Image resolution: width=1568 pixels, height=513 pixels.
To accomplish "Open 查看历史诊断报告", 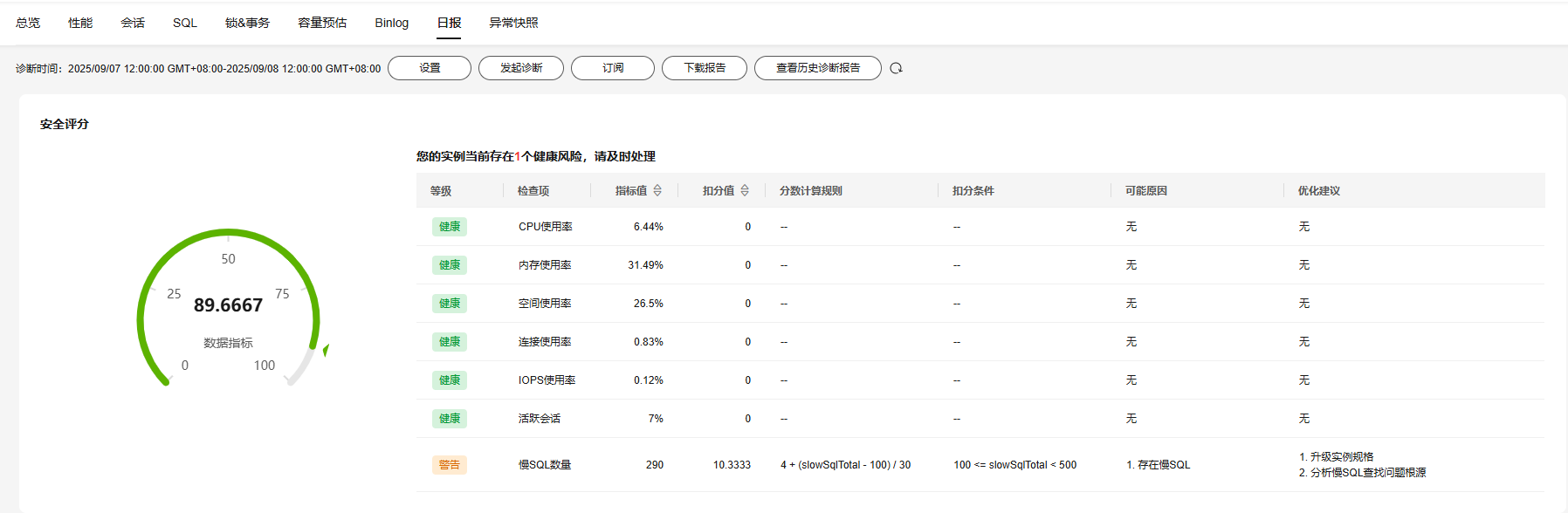I will (x=818, y=68).
